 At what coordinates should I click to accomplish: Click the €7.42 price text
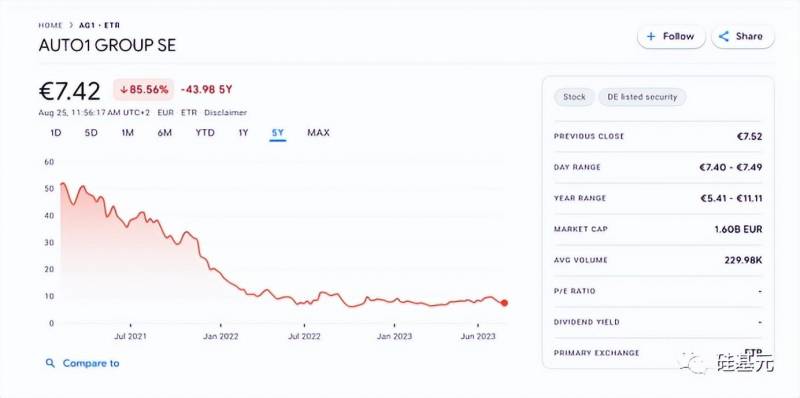[x=70, y=91]
